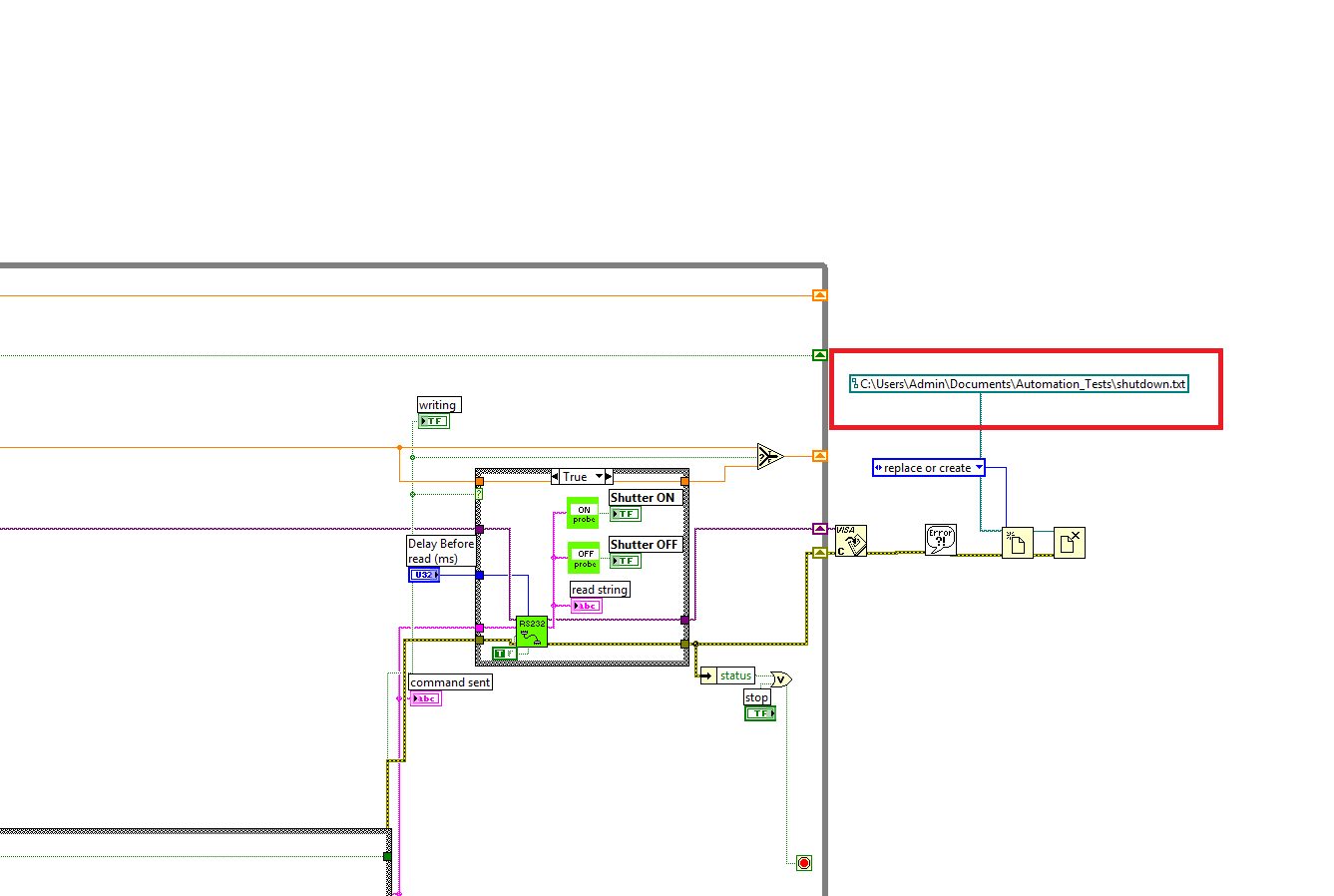This screenshot has height=896, width=1334.
Task: Click the loop stop condition terminal
Action: click(x=804, y=863)
